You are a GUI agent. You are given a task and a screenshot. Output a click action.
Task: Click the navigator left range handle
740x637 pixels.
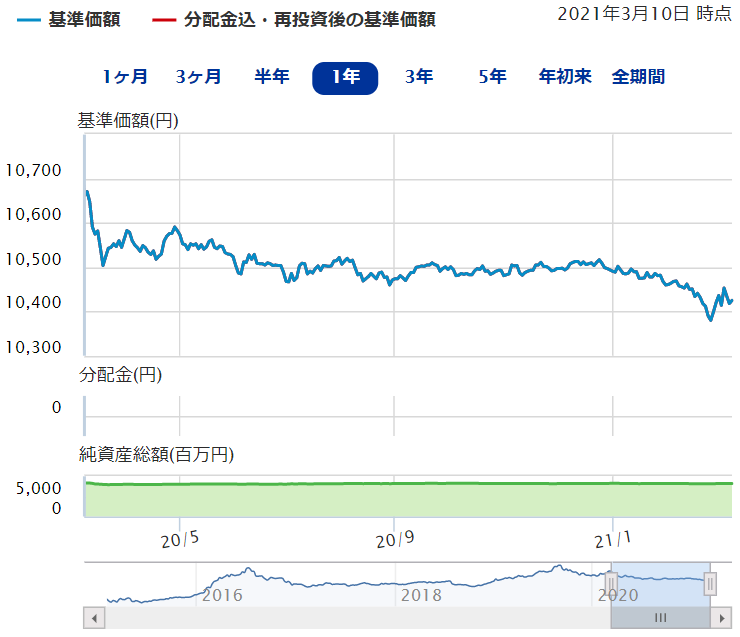611,584
